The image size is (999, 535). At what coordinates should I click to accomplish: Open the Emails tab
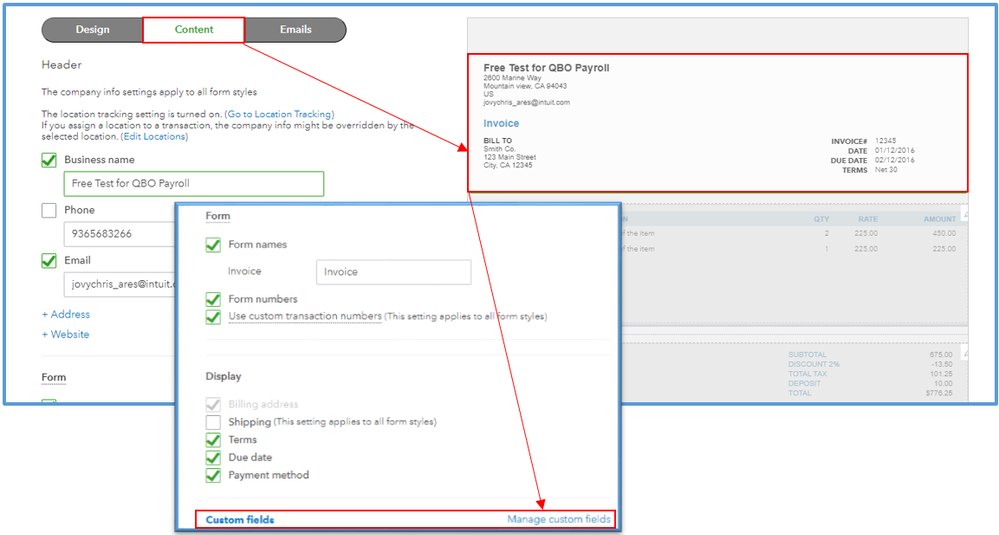click(296, 30)
